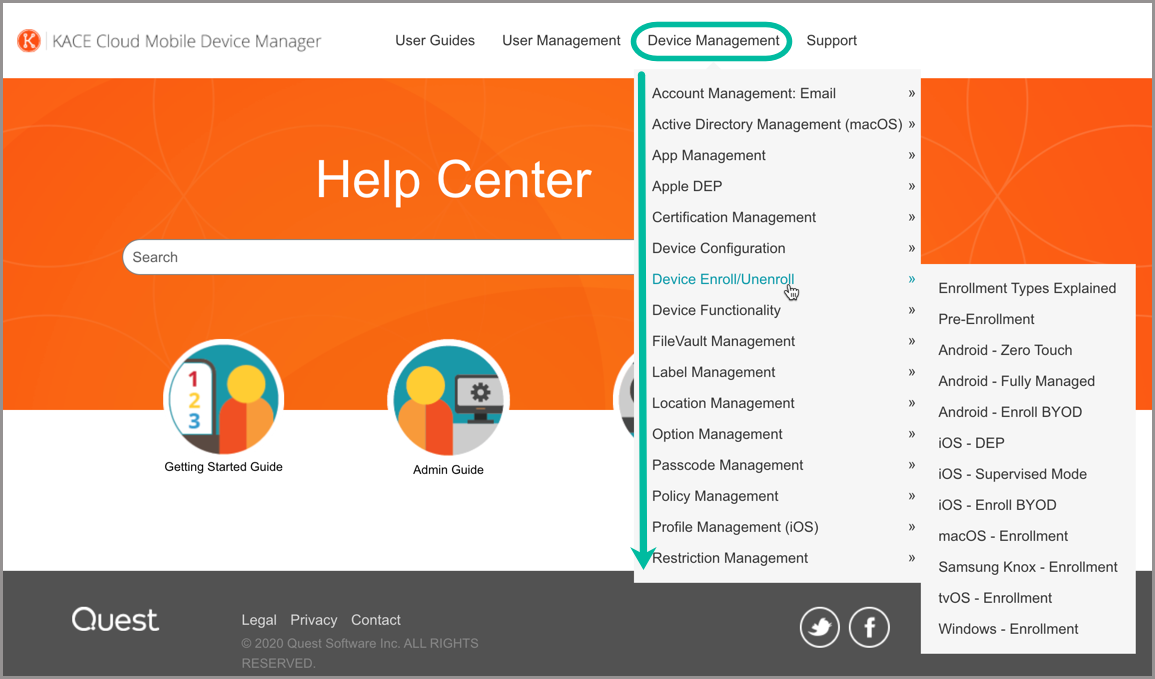Open Windows - Enrollment page
Image resolution: width=1155 pixels, height=679 pixels.
[1008, 630]
